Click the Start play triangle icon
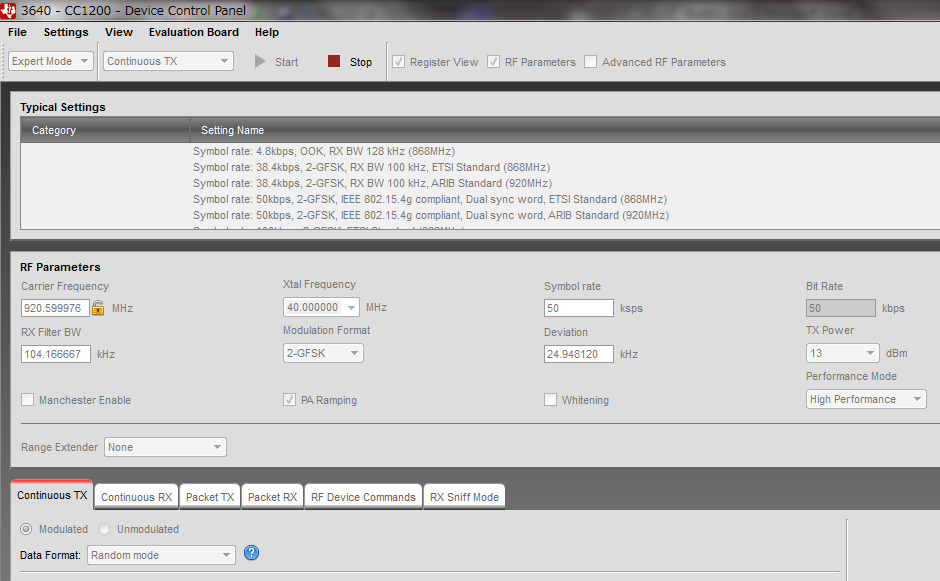This screenshot has width=940, height=581. pyautogui.click(x=260, y=61)
